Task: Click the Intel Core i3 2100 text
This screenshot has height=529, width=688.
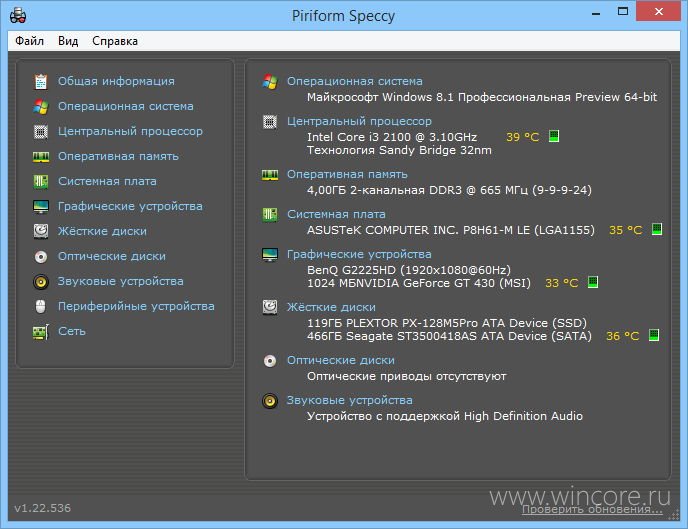Action: pos(392,137)
